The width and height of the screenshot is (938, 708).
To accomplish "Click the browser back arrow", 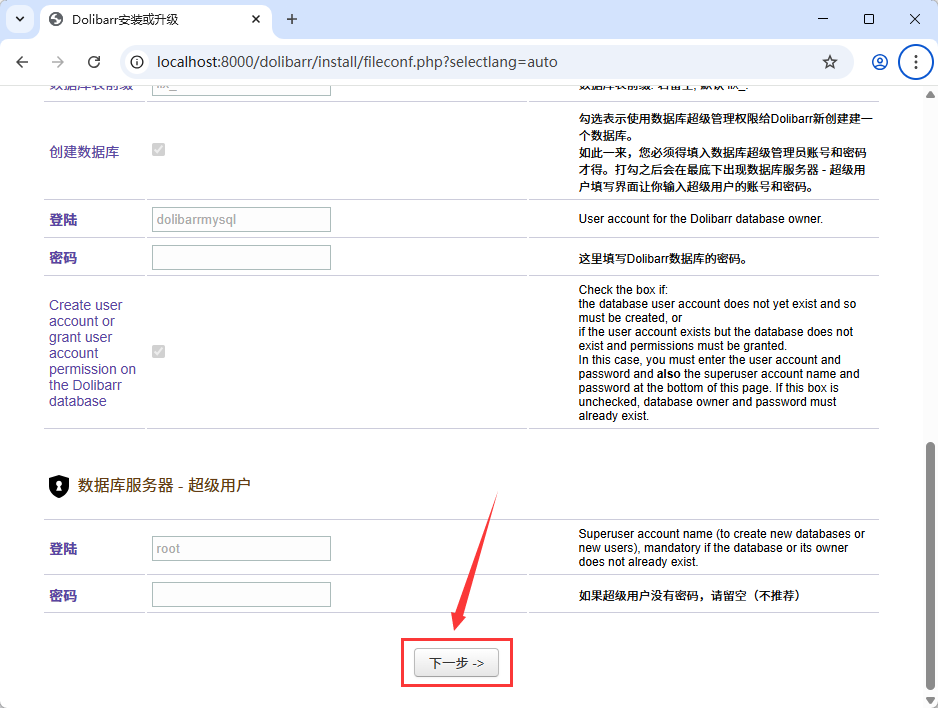I will (22, 62).
